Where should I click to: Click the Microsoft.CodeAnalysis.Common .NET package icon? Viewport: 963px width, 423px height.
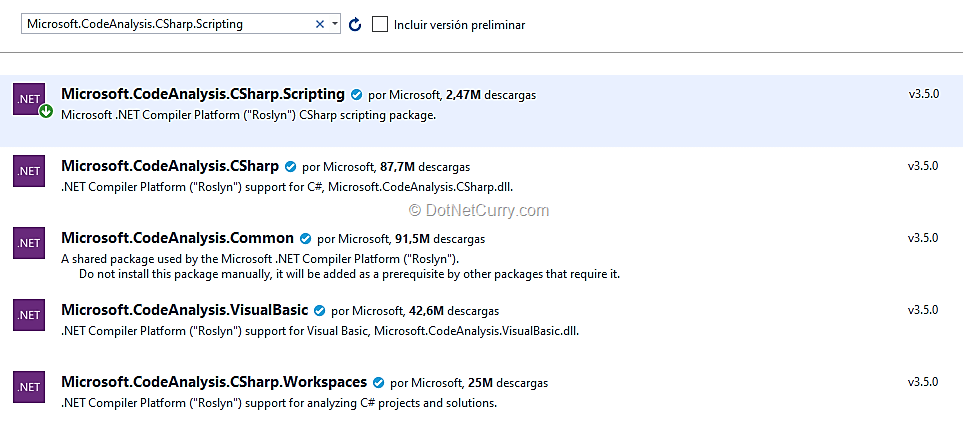29,243
